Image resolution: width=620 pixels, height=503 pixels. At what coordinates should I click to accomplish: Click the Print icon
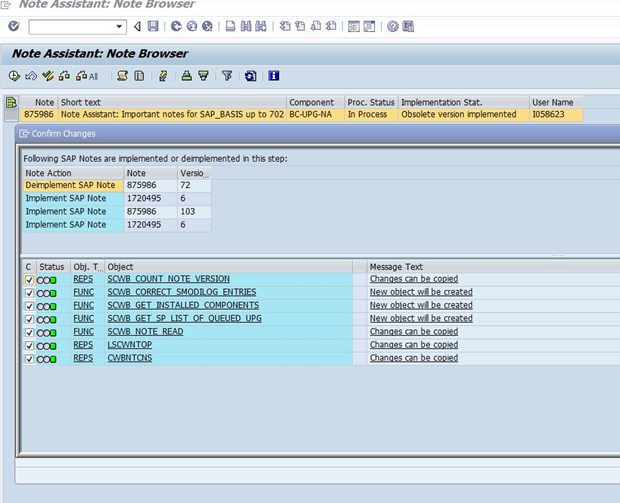pos(230,26)
